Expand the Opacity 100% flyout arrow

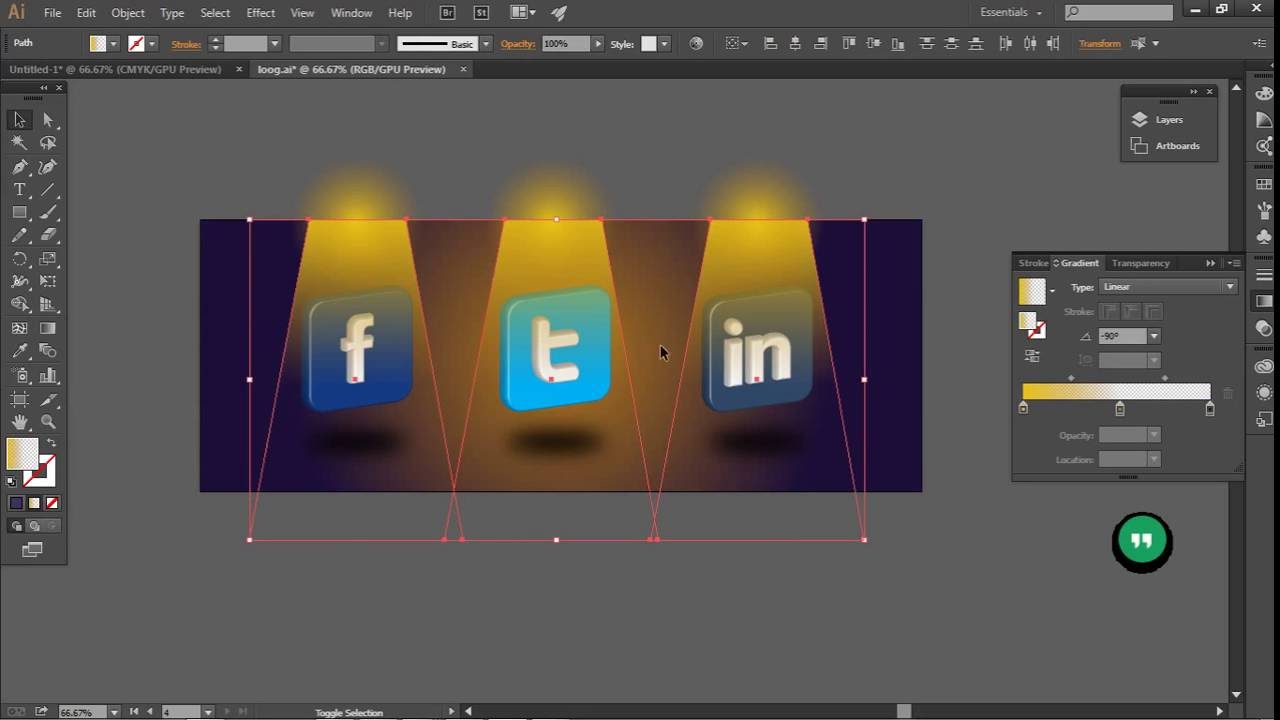[598, 44]
